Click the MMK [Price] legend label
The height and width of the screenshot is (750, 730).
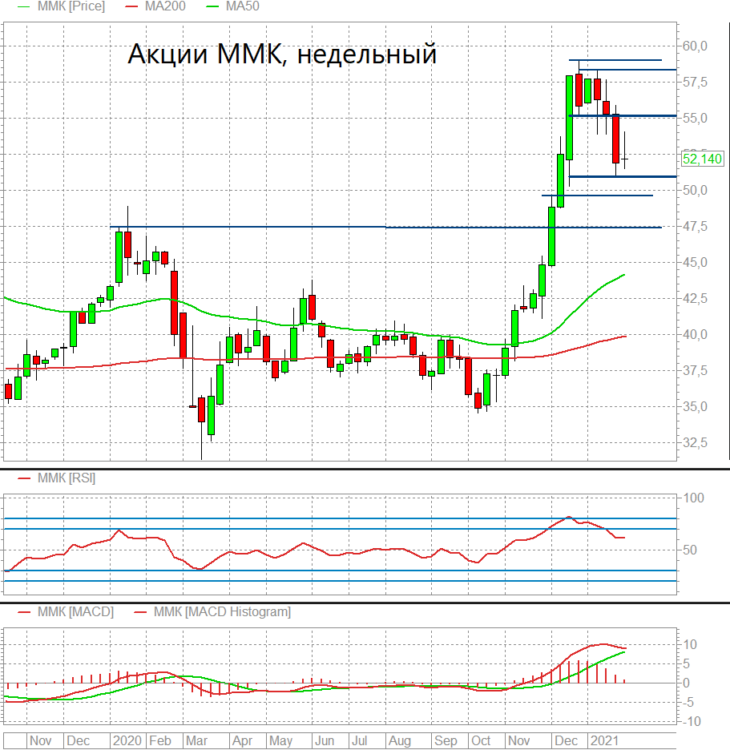71,6
